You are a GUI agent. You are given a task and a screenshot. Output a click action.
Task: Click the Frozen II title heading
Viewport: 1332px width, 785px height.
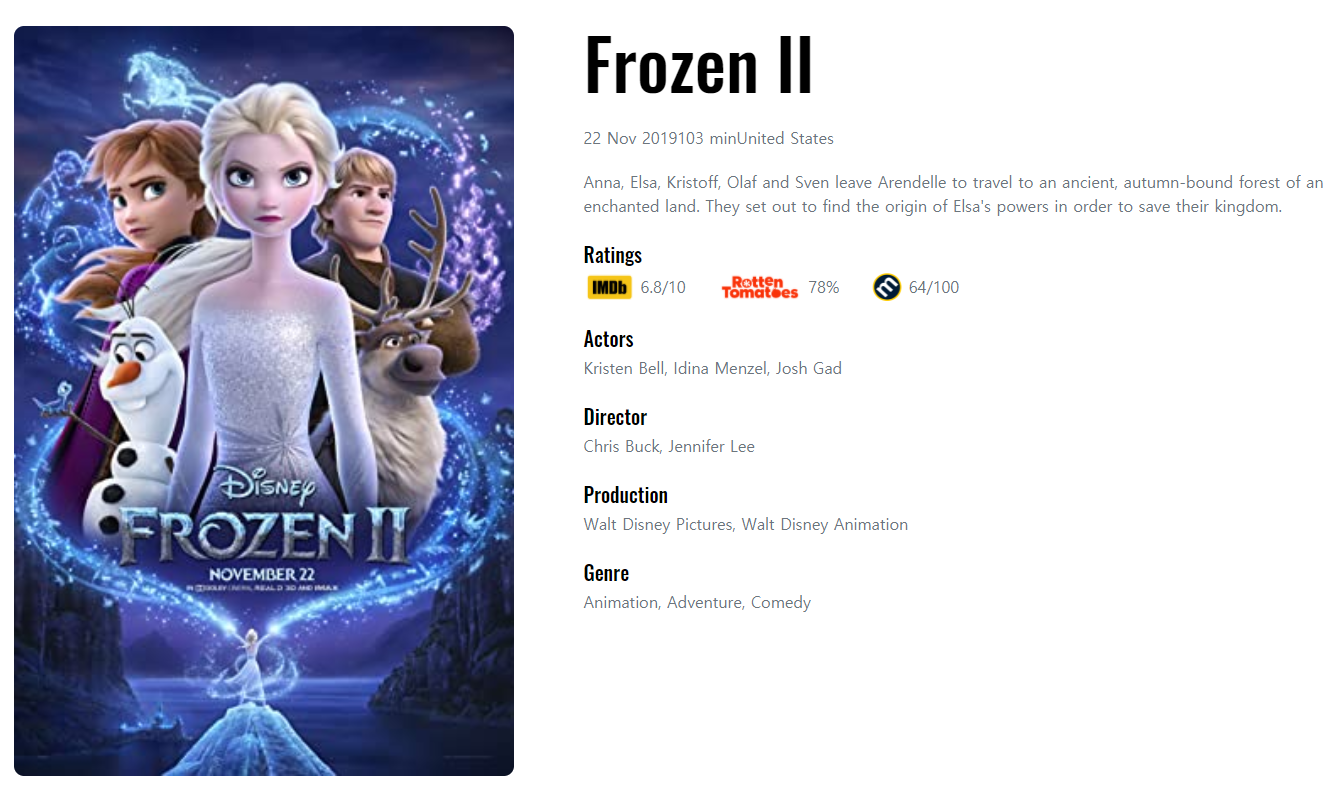coord(699,65)
